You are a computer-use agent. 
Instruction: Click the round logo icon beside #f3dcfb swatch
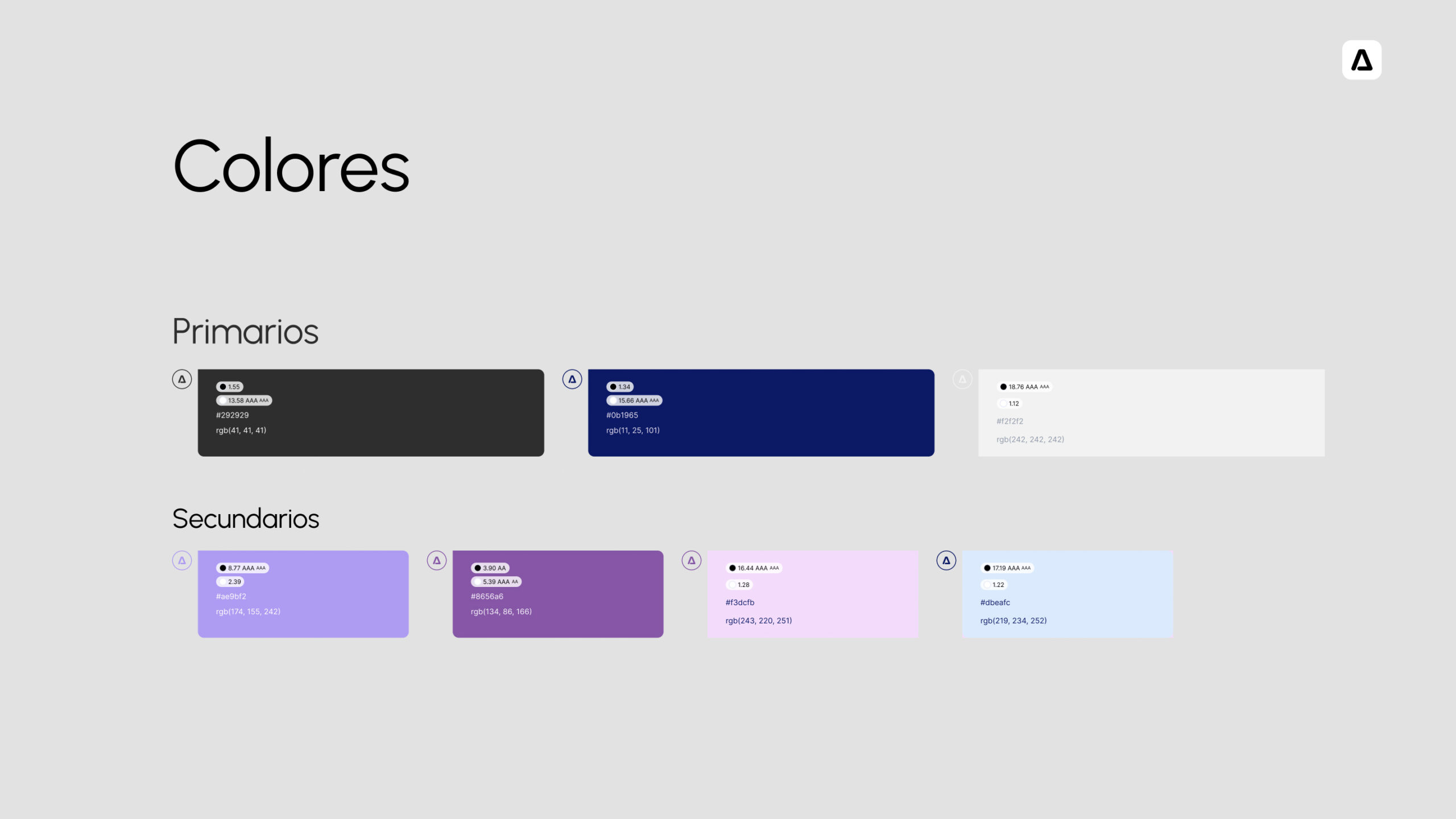[x=692, y=561]
